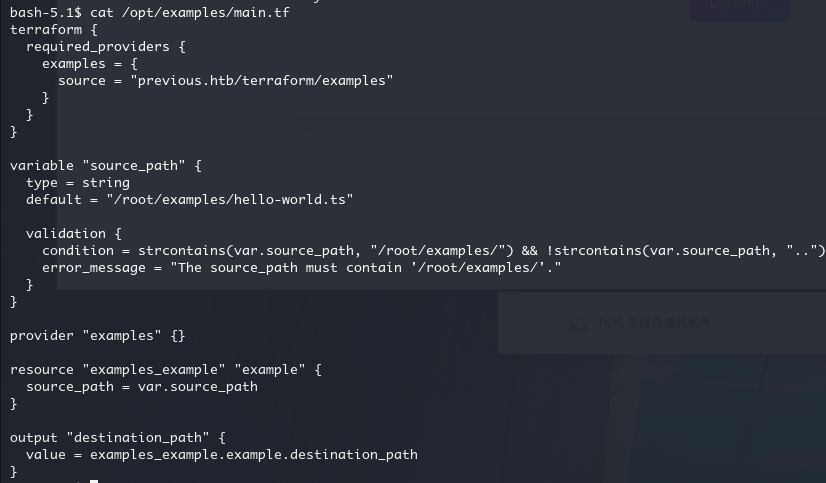Click the required_providers block header
The width and height of the screenshot is (826, 483).
[x=106, y=46]
